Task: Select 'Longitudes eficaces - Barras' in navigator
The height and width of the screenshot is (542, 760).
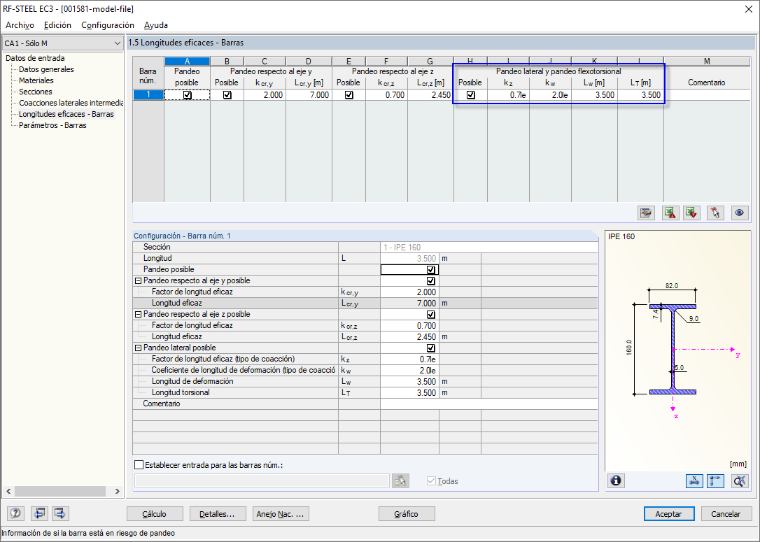Action: (66, 114)
